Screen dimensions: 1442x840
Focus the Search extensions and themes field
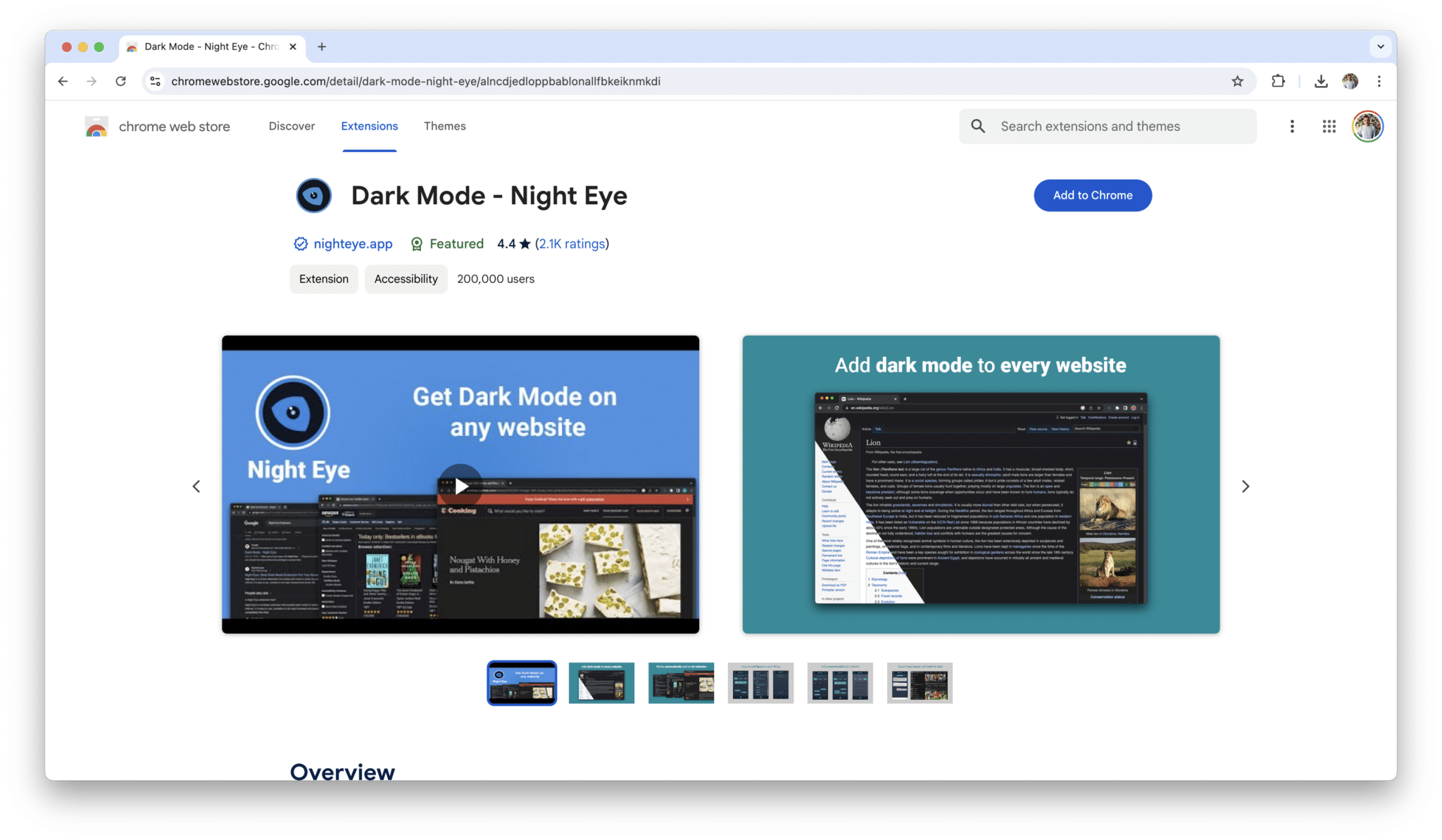click(x=1108, y=126)
